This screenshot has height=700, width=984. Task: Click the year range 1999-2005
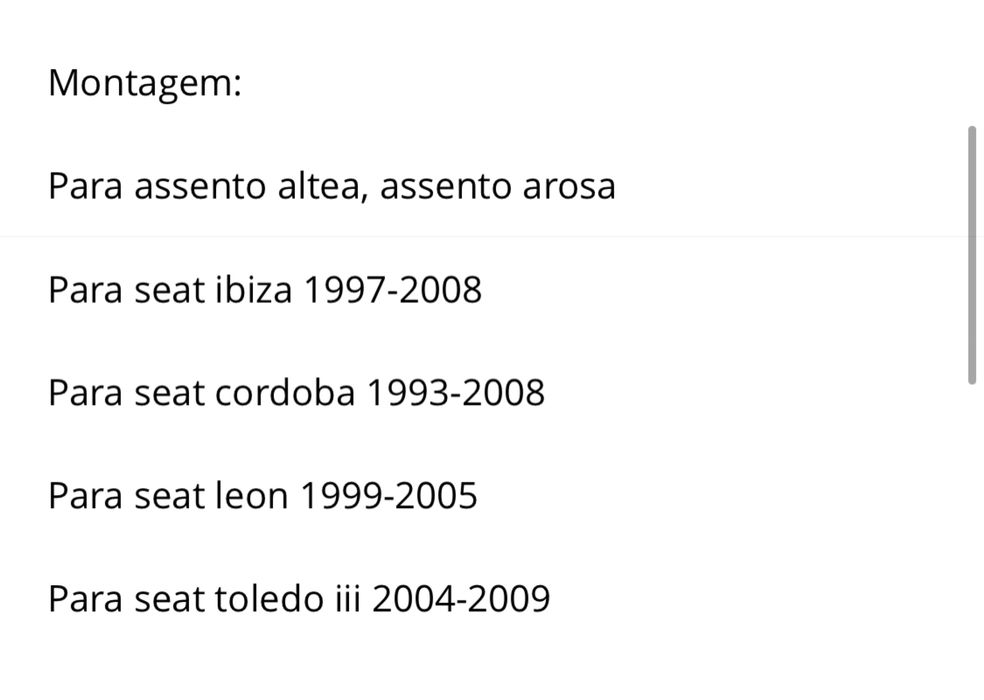pyautogui.click(x=389, y=496)
